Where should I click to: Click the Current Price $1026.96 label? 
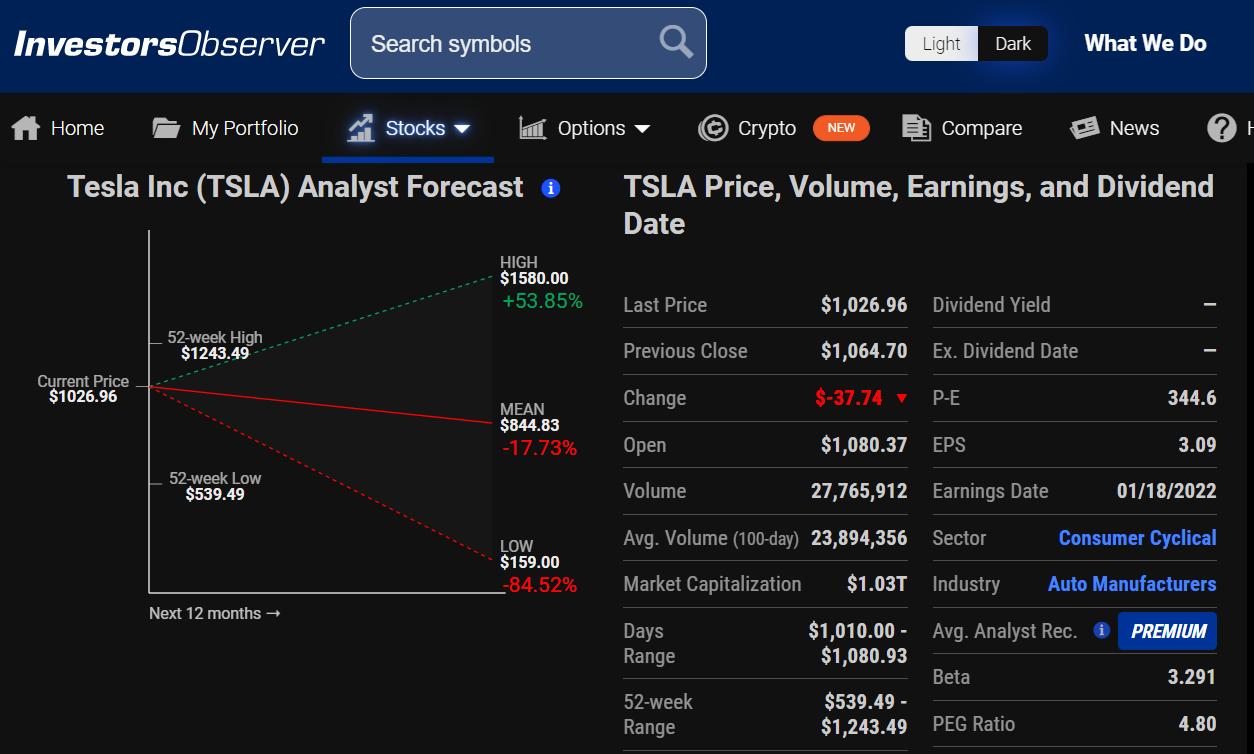(x=83, y=389)
